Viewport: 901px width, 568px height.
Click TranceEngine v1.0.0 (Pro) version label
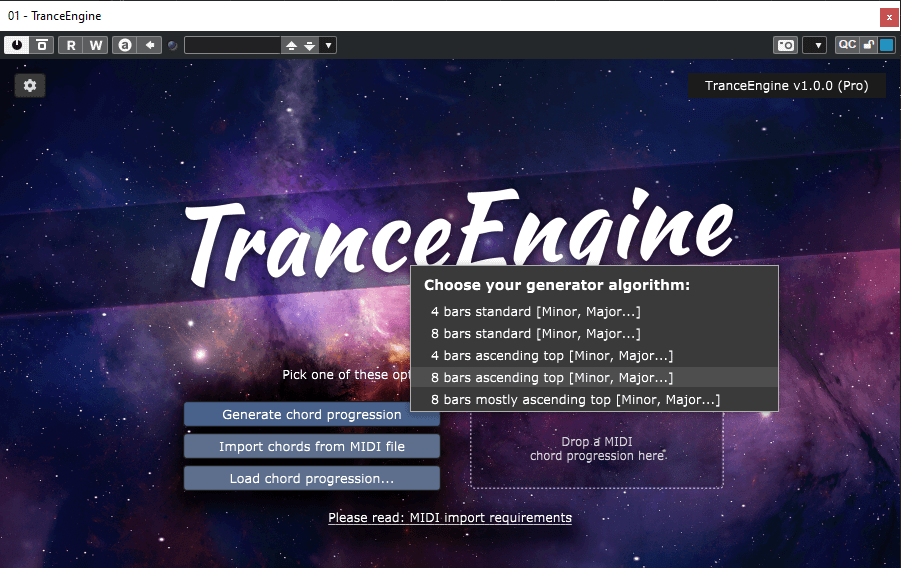(787, 86)
